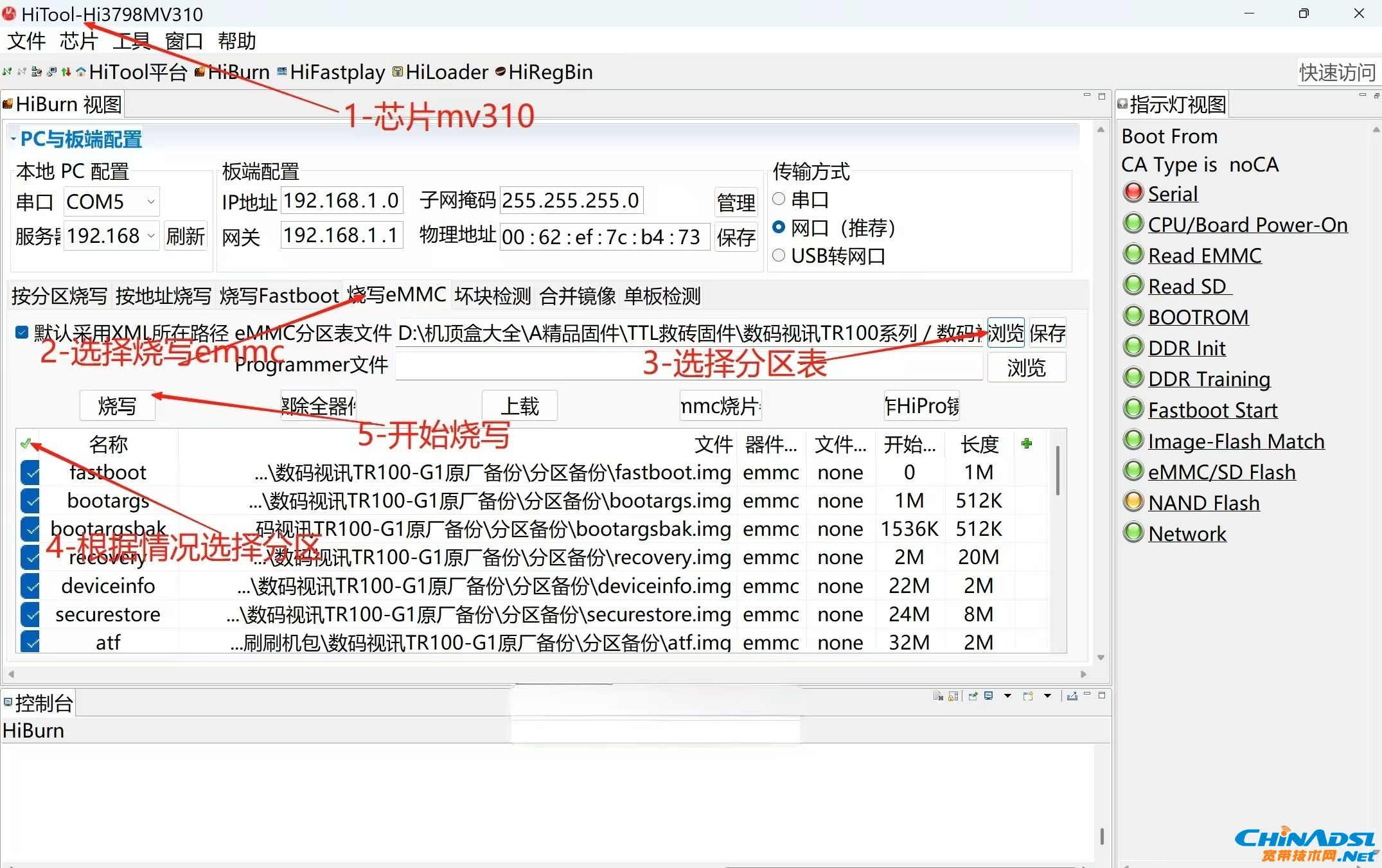Uncheck the fastboot partition checkbox
1382x868 pixels.
tap(30, 473)
